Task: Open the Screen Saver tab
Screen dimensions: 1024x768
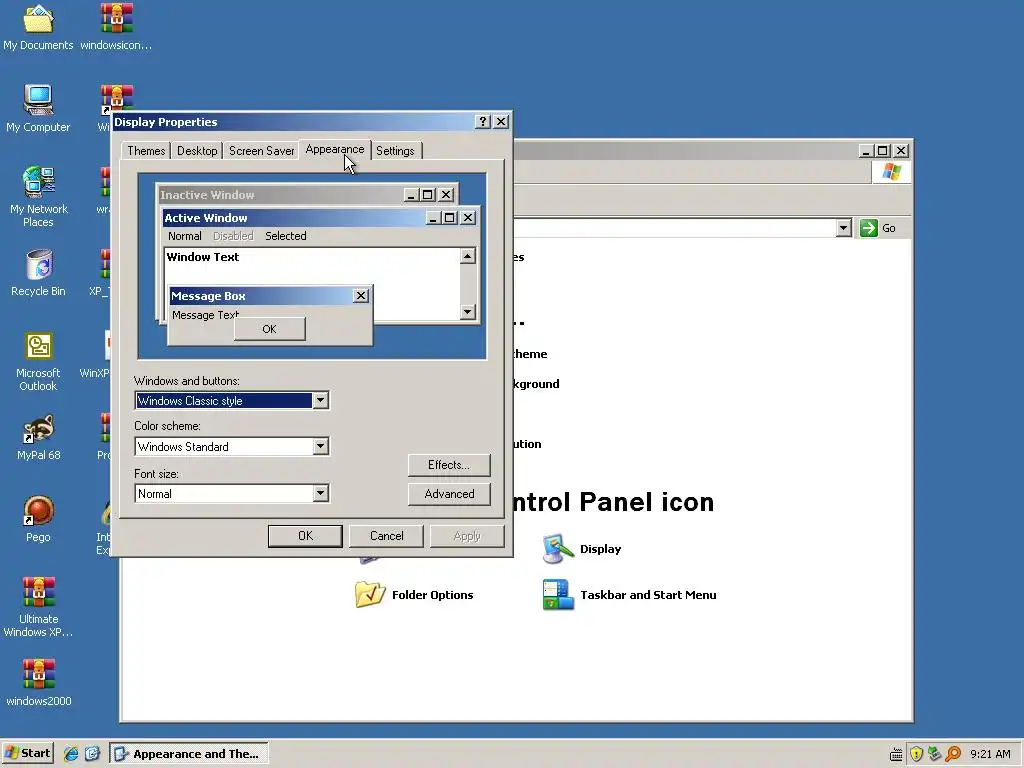Action: point(261,151)
